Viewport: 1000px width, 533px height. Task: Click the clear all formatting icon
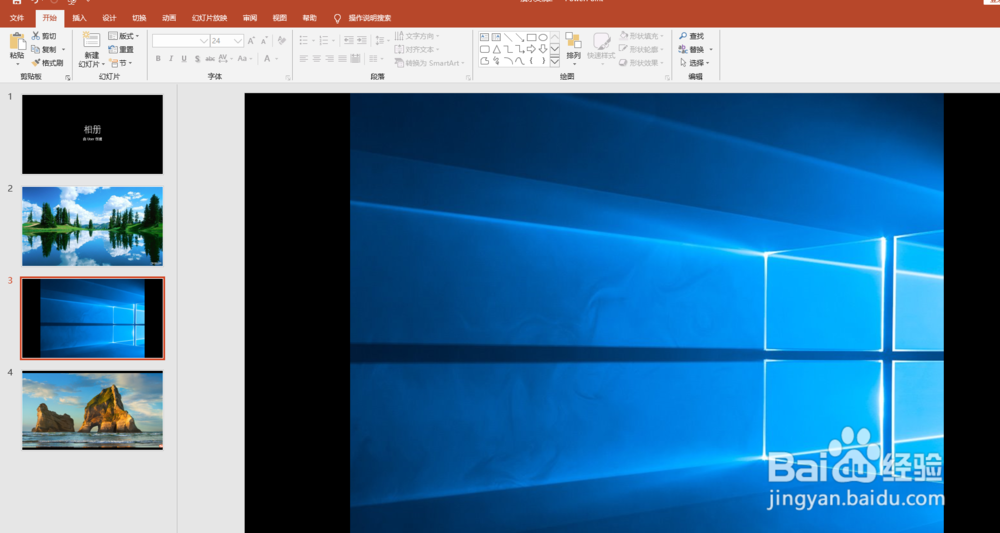281,40
